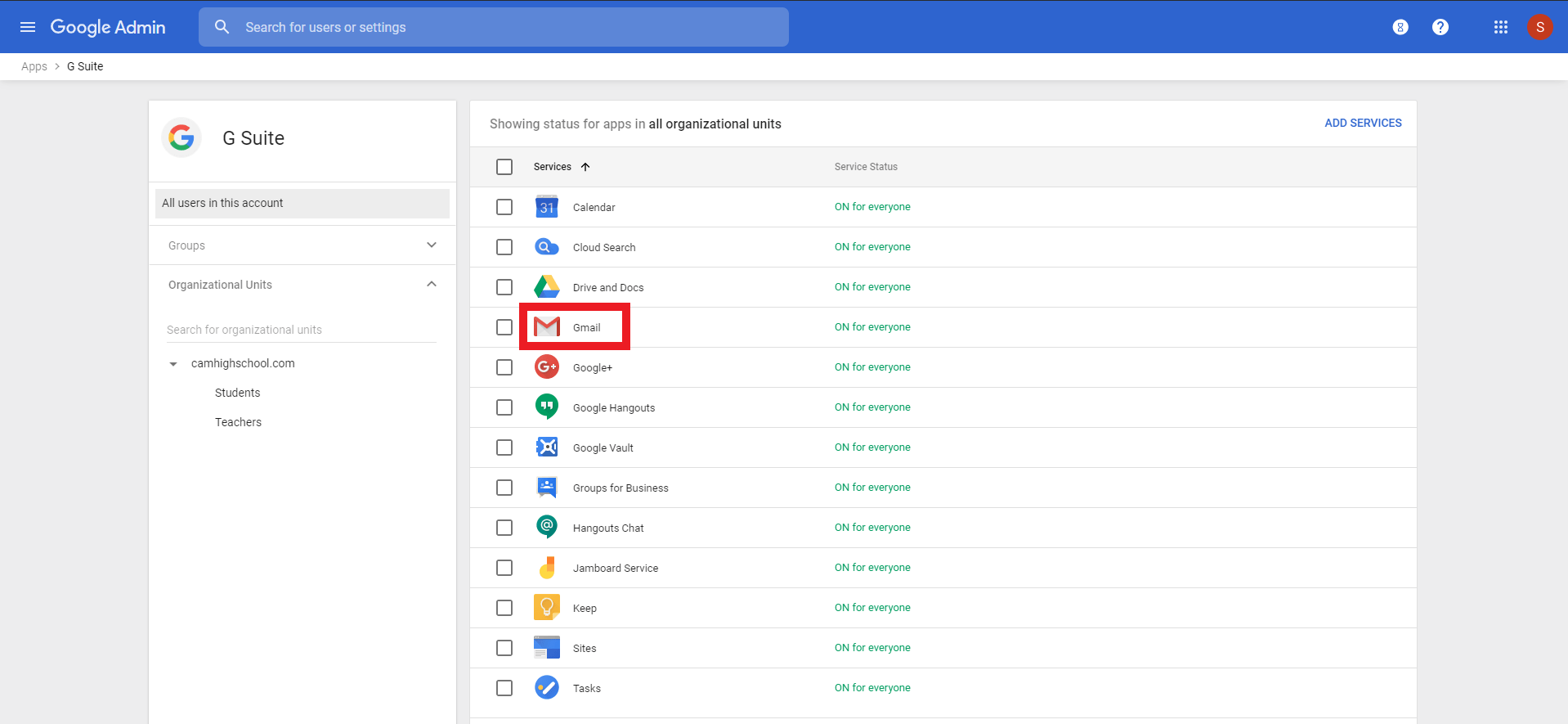1568x724 pixels.
Task: Click the search magnifier icon
Action: click(x=222, y=27)
